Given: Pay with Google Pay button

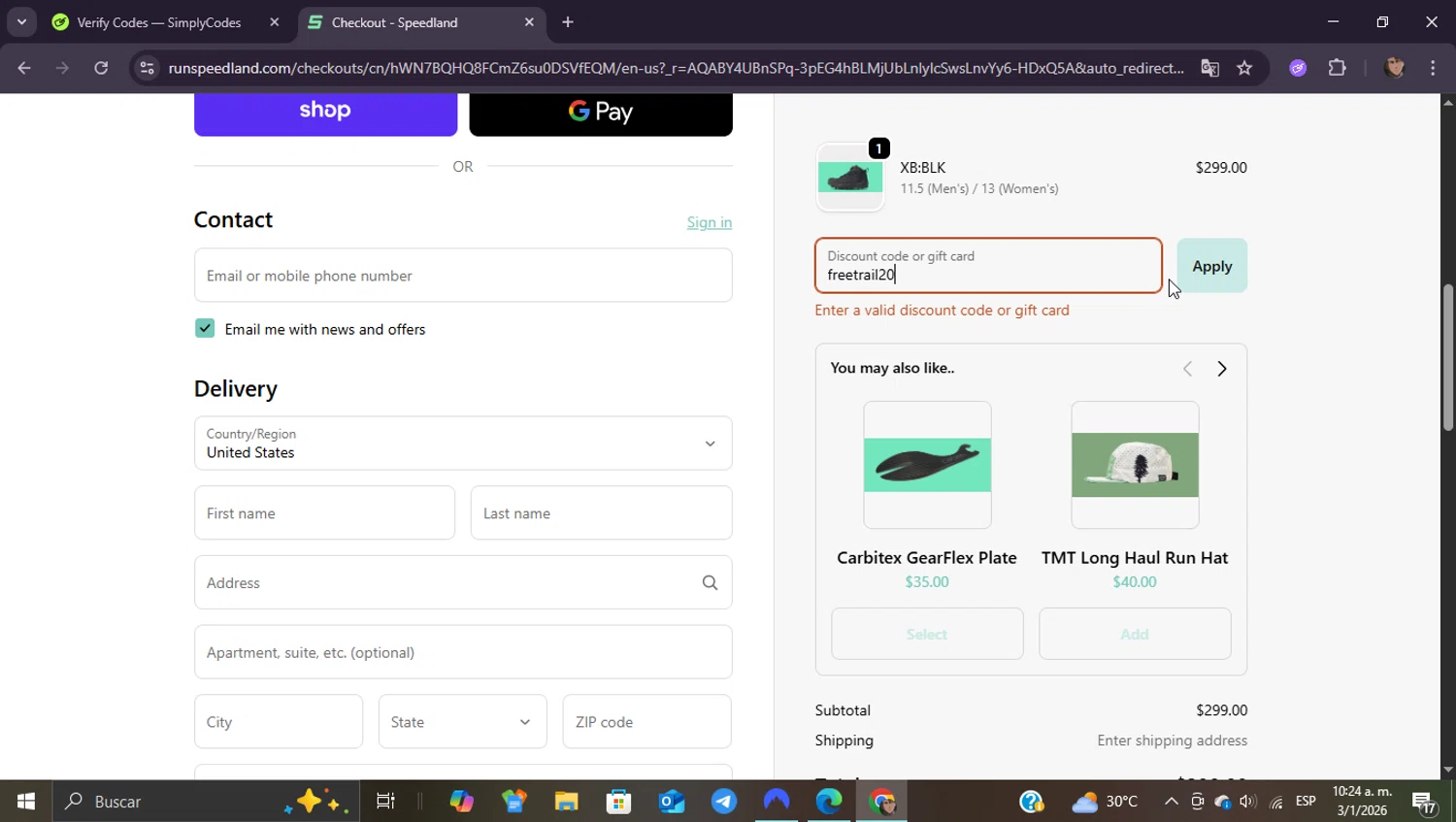Looking at the screenshot, I should pos(601,113).
